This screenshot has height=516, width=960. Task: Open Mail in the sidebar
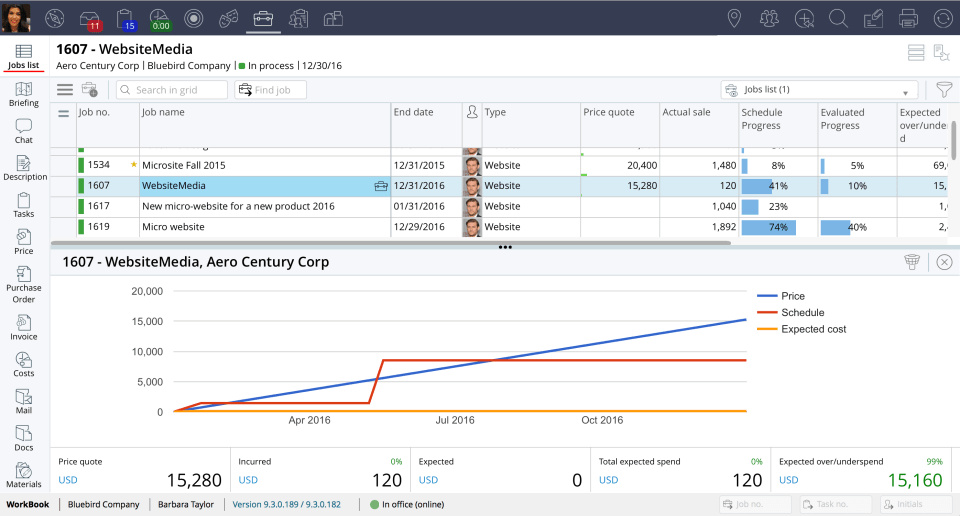(23, 402)
